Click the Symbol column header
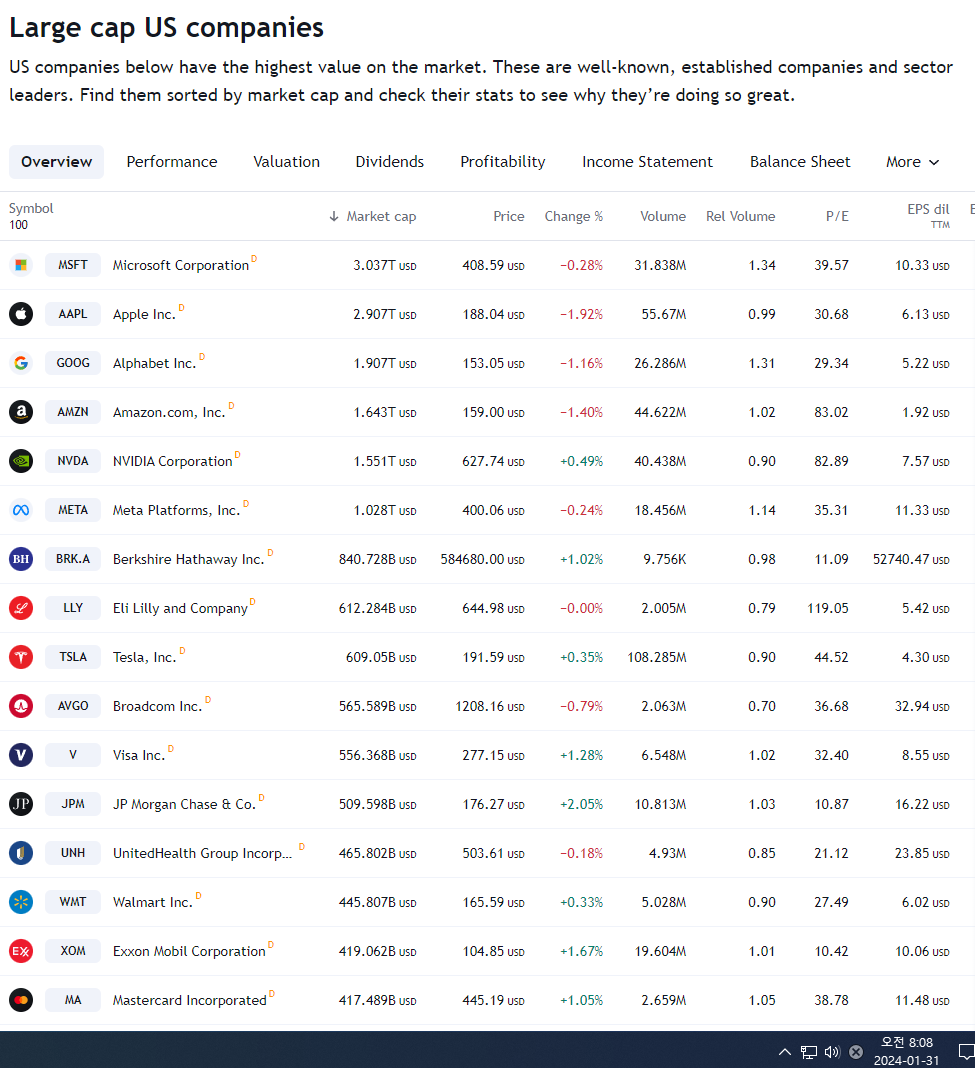 click(x=31, y=208)
